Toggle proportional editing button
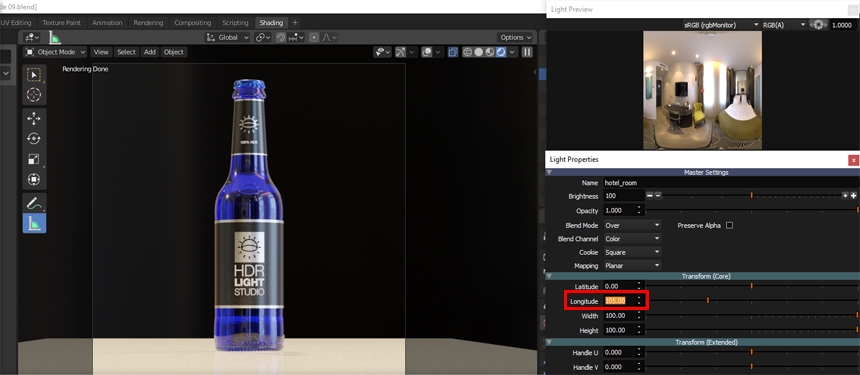Screen dimensions: 860x375 coord(314,37)
